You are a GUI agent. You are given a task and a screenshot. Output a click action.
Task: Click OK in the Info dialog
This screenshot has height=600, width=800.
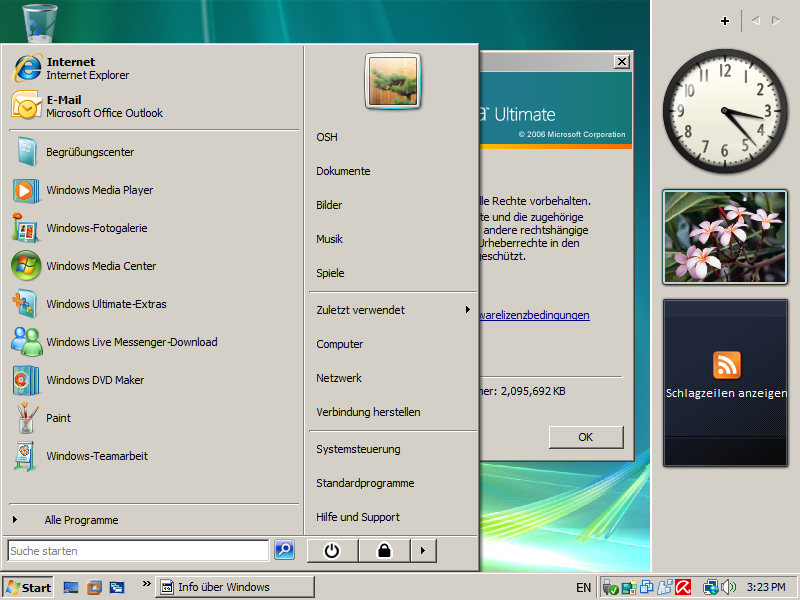pos(585,437)
